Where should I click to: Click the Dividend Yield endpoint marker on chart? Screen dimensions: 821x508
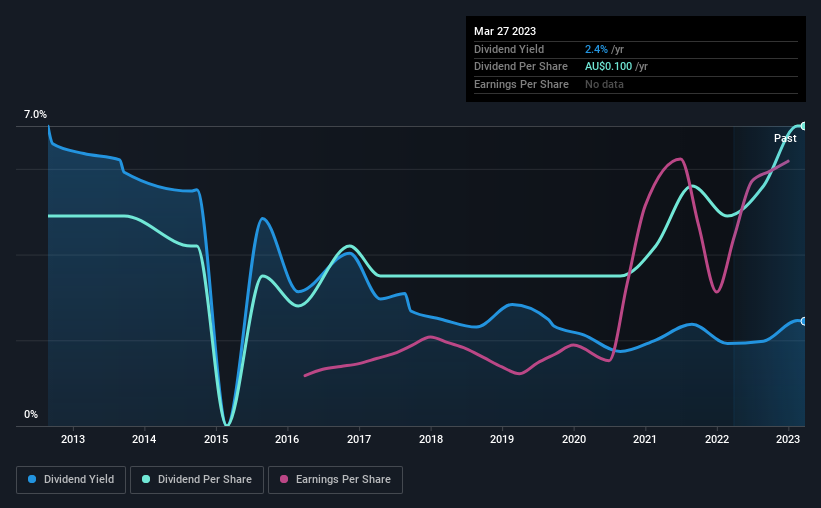804,321
